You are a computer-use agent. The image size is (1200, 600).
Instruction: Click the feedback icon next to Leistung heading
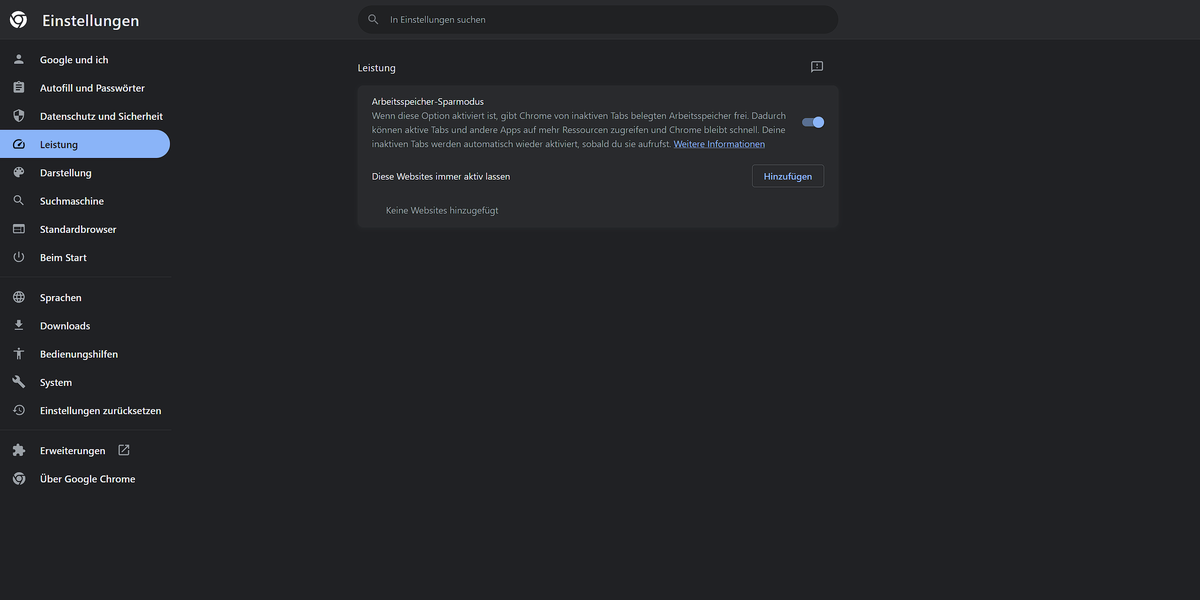tap(817, 67)
